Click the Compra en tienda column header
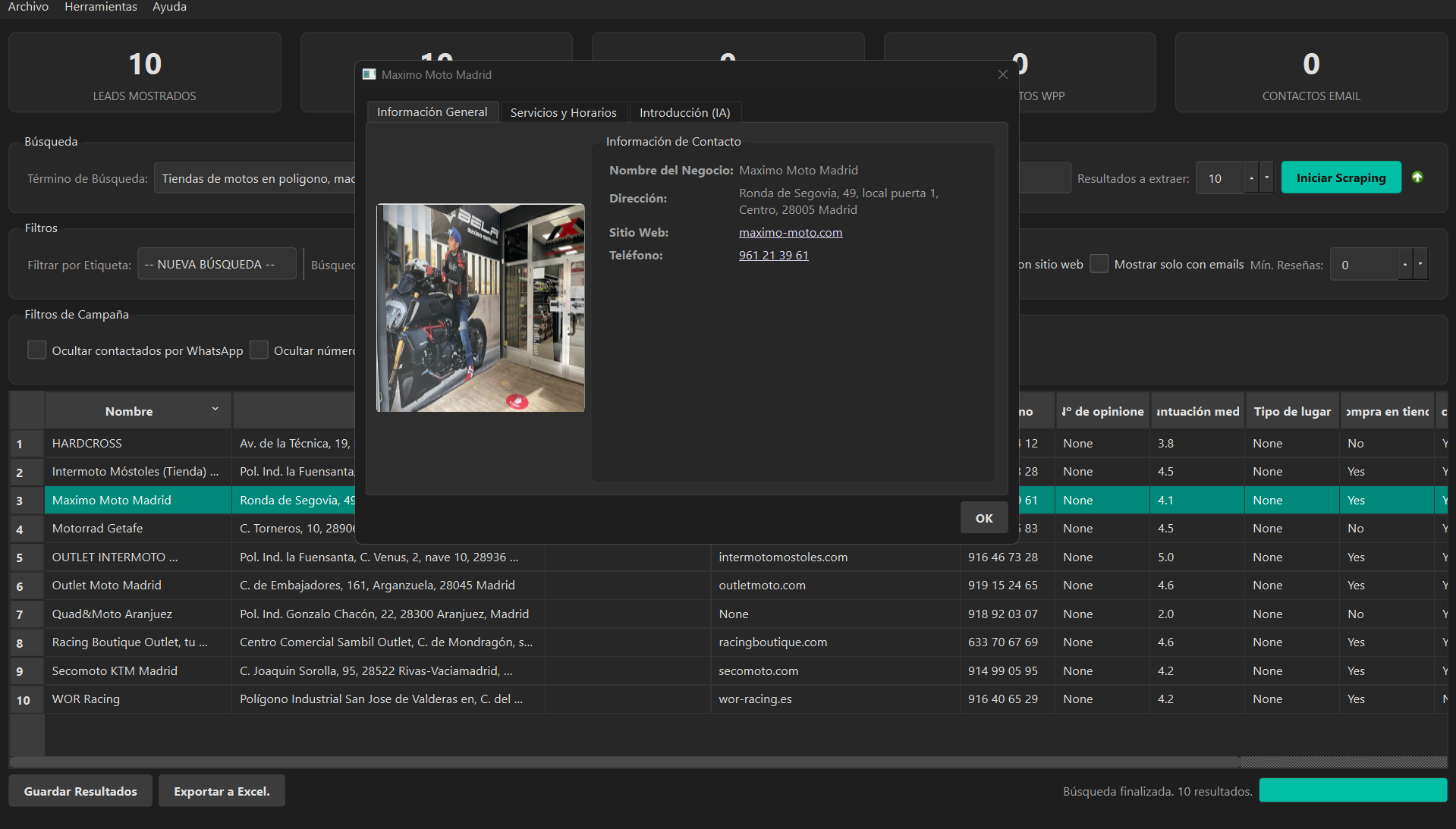Viewport: 1456px width, 829px height. tap(1387, 411)
